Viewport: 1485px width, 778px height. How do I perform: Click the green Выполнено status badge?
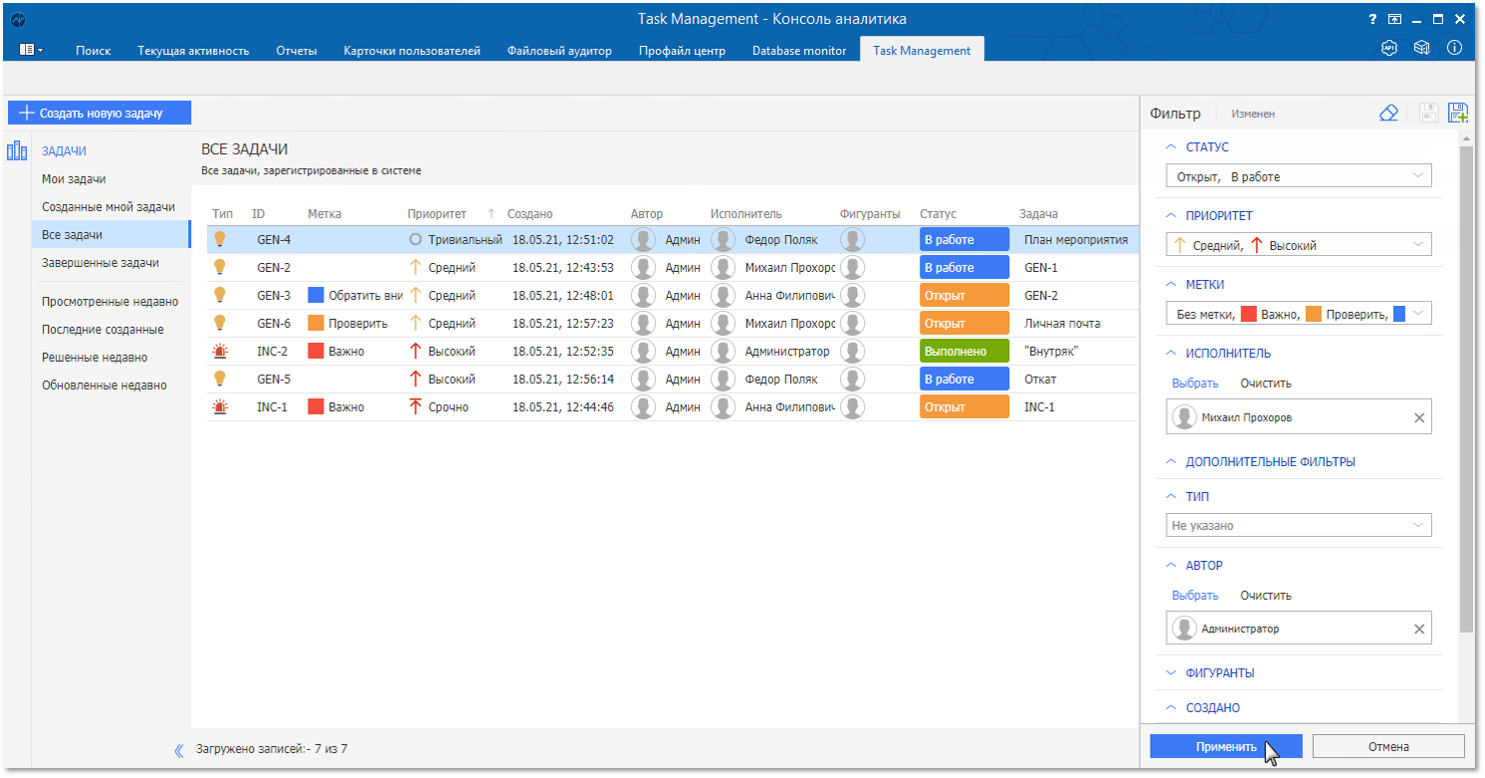point(964,351)
